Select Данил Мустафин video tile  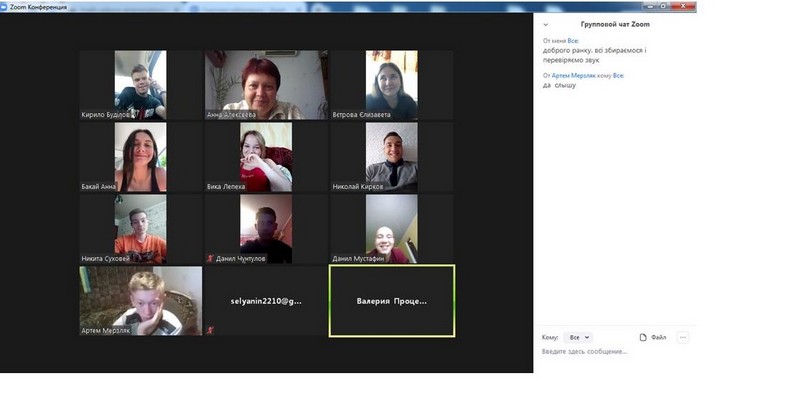pyautogui.click(x=391, y=229)
